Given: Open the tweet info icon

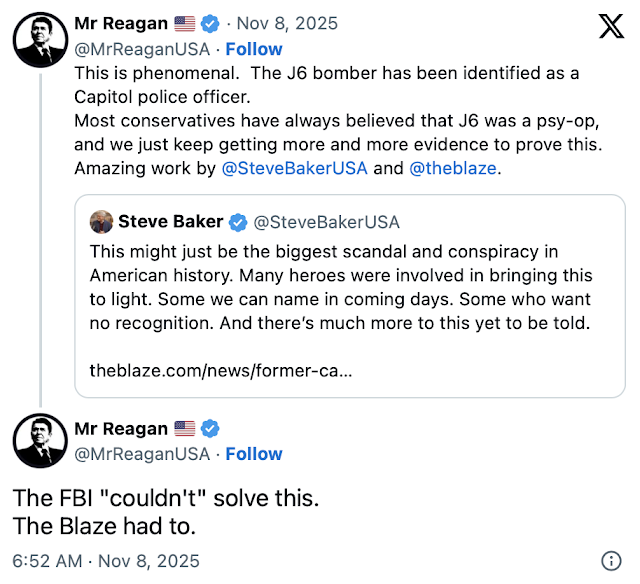Looking at the screenshot, I should tap(611, 561).
